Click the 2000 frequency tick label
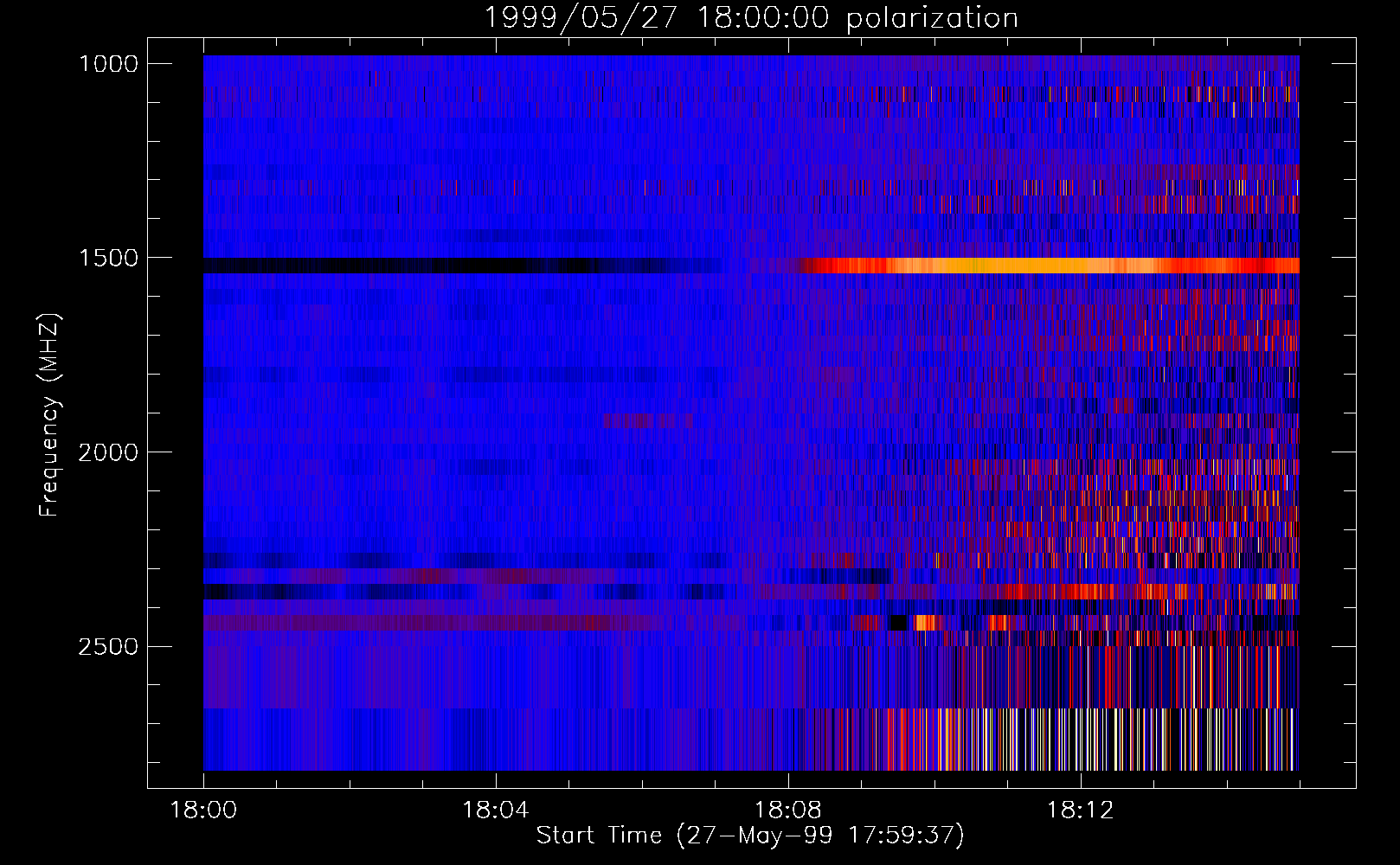Image resolution: width=1400 pixels, height=865 pixels. (108, 452)
